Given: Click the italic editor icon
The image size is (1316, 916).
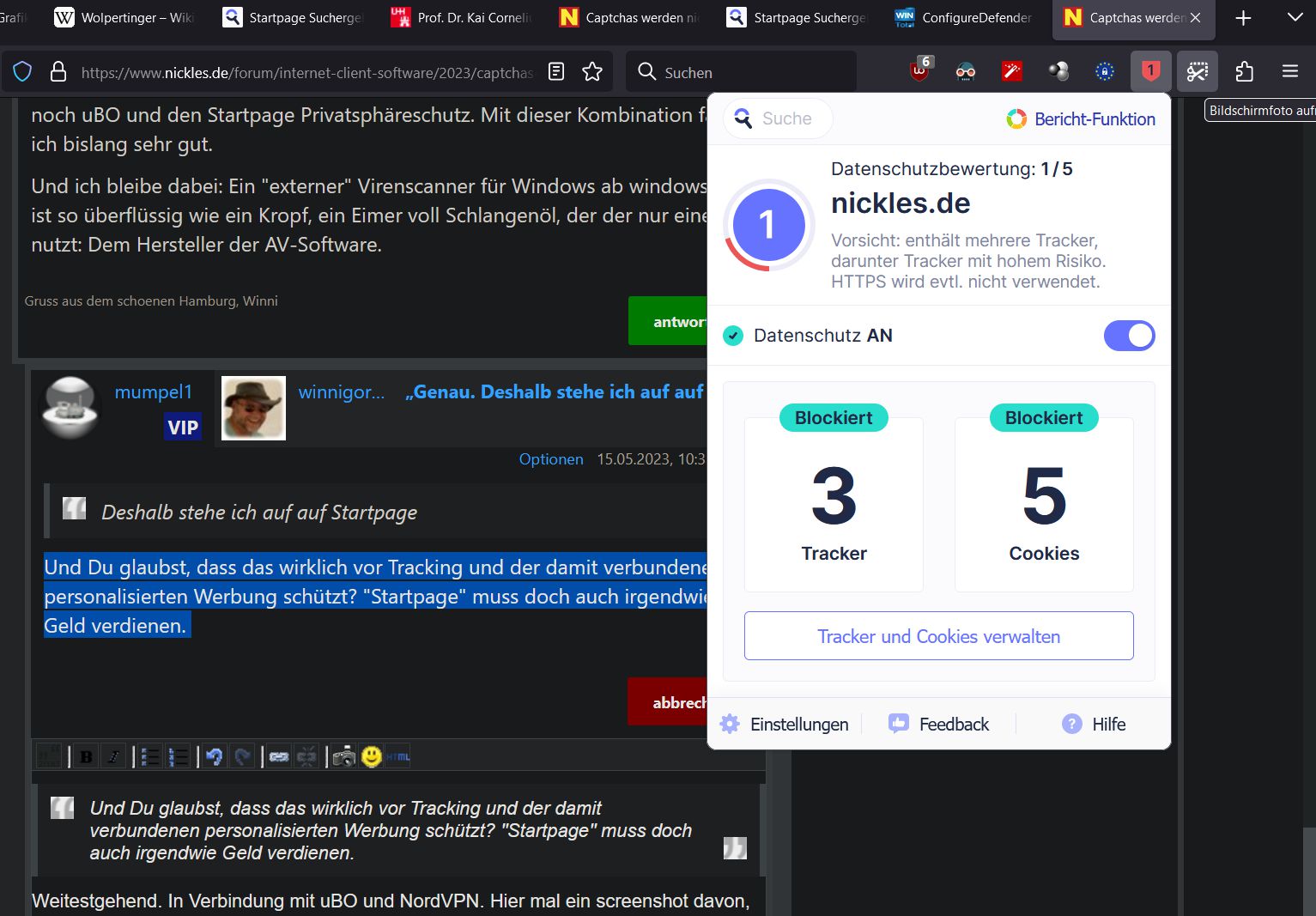Looking at the screenshot, I should tap(113, 756).
